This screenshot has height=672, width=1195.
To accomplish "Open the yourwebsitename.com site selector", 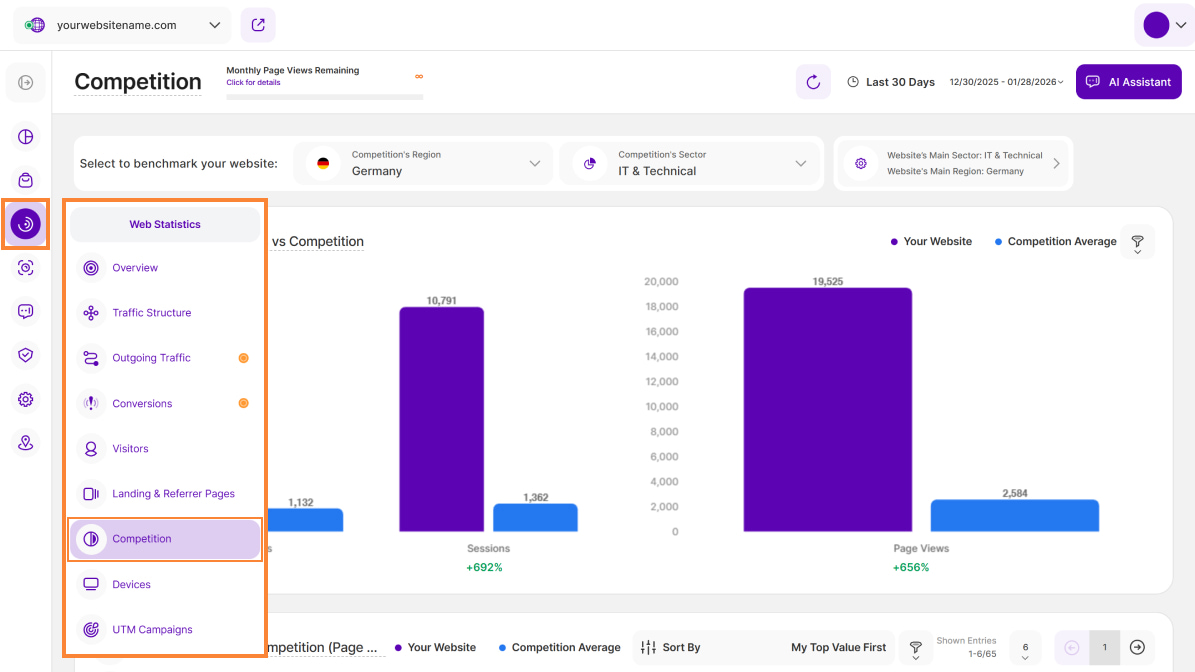I will pos(122,25).
